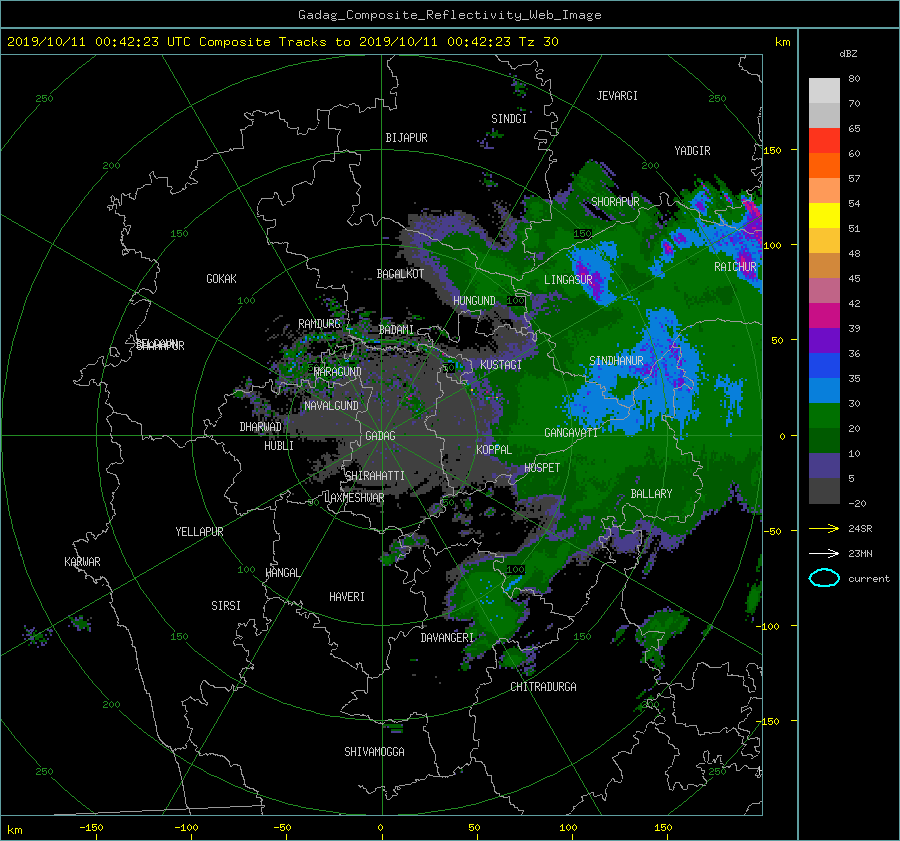Click the BALLARY city label
The width and height of the screenshot is (900, 841).
(x=651, y=494)
